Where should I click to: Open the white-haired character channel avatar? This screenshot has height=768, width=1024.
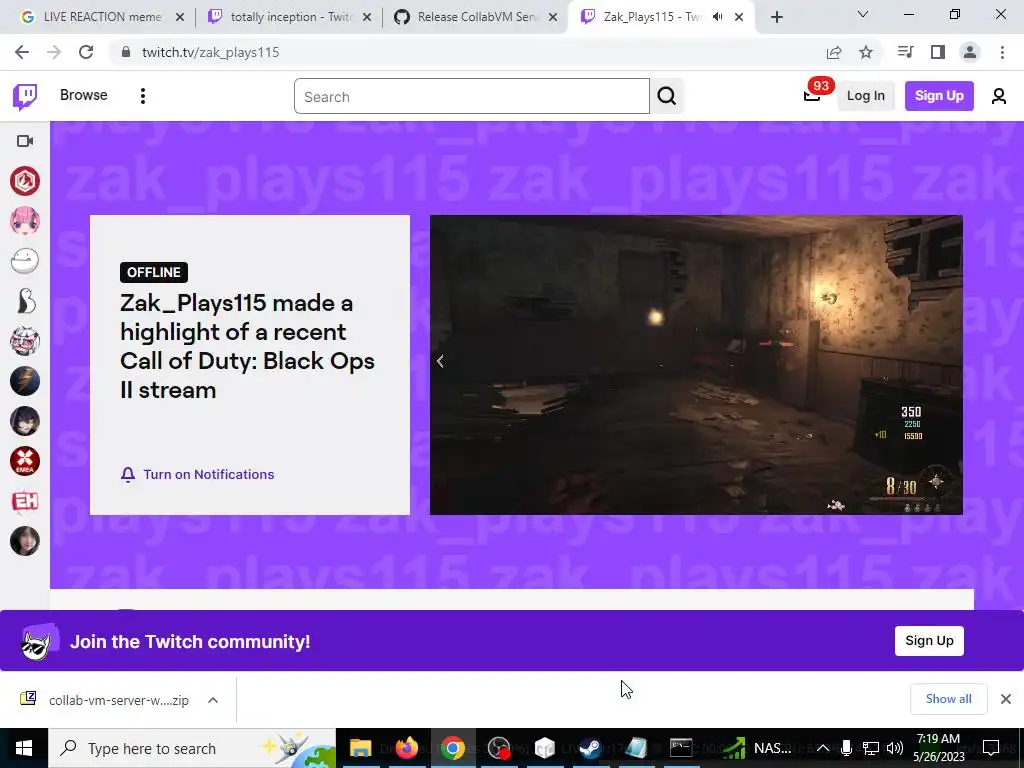click(25, 341)
